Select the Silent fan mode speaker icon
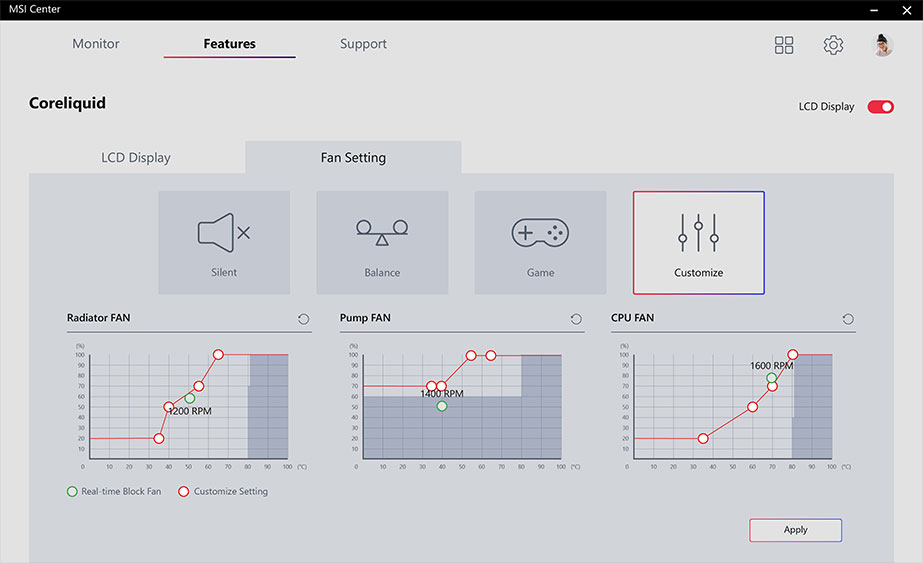 [224, 233]
